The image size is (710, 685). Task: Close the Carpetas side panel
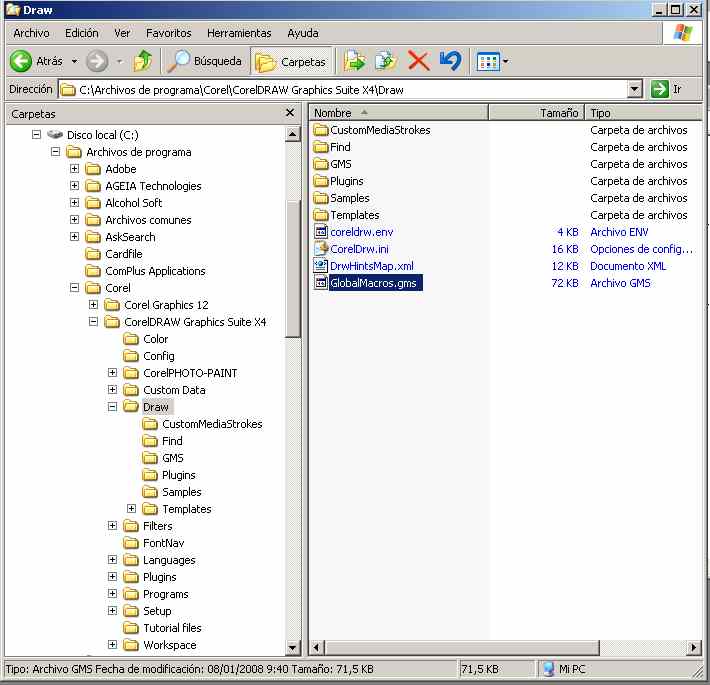(x=292, y=114)
